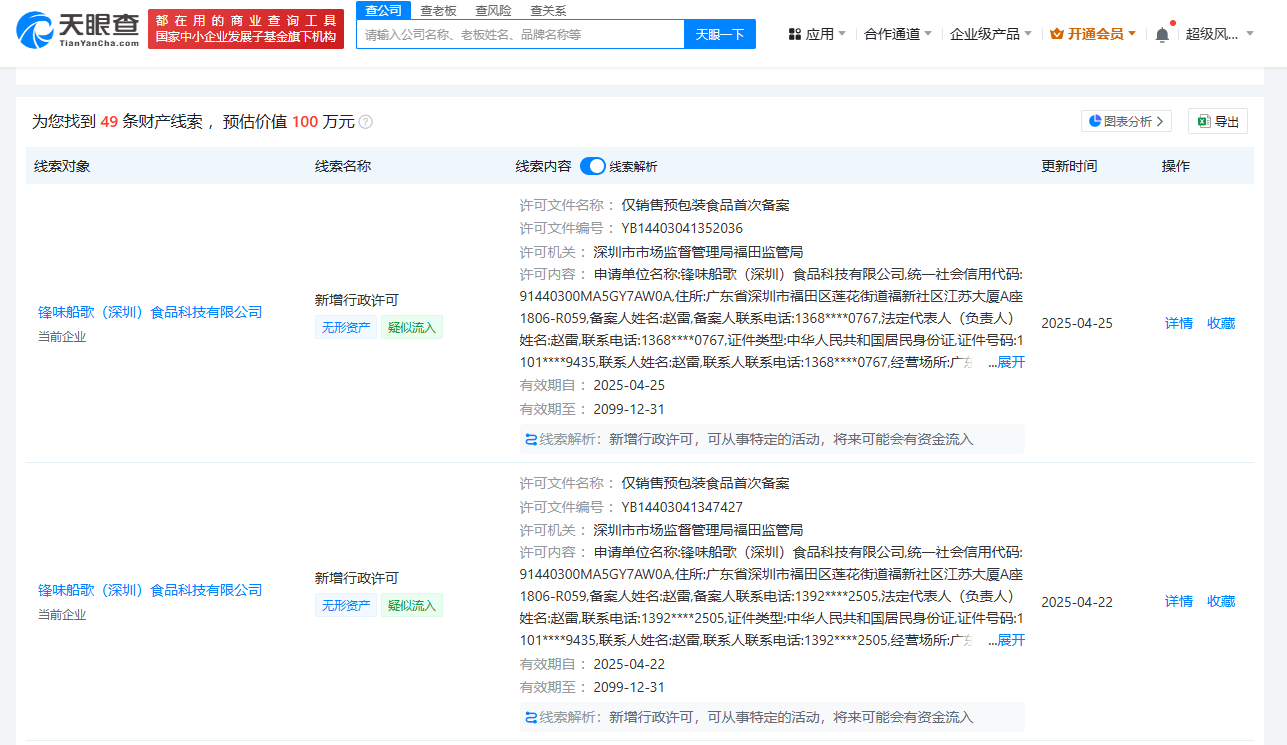Click the date 2025-04-22 in update column
This screenshot has height=745, width=1287.
1077,602
